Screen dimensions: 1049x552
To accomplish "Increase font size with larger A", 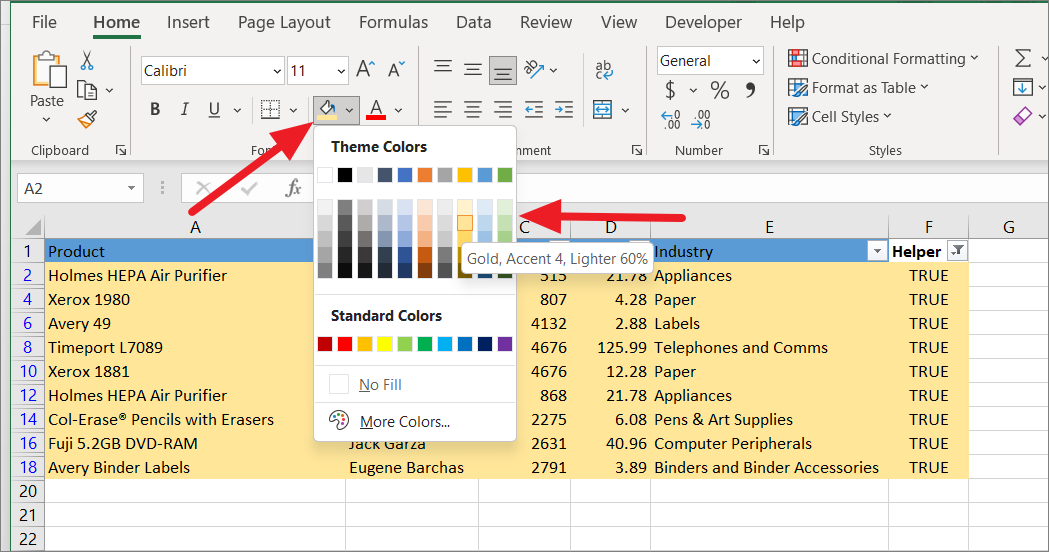I will click(365, 69).
